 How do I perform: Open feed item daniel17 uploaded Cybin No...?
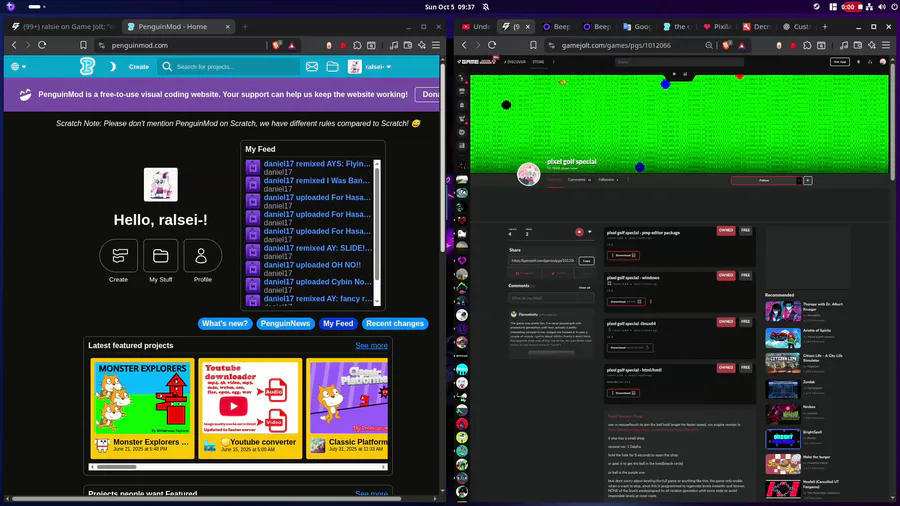pyautogui.click(x=317, y=282)
